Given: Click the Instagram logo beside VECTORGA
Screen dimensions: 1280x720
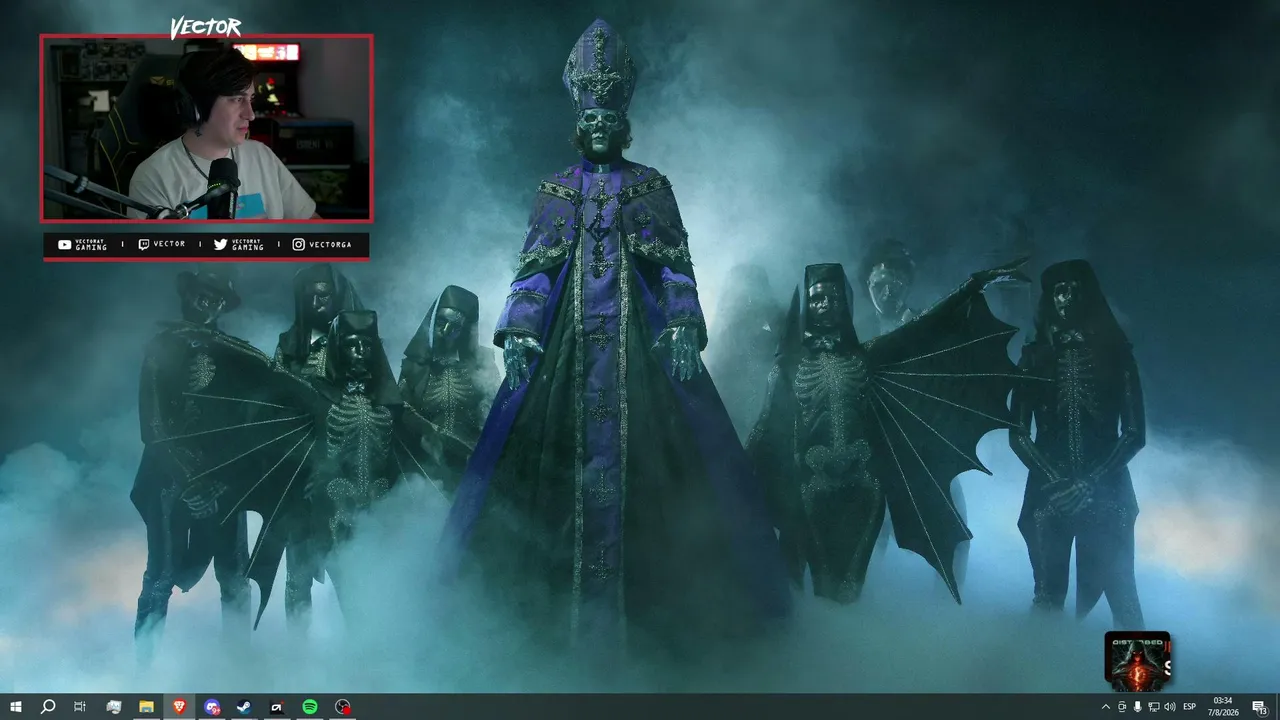Looking at the screenshot, I should pos(299,245).
